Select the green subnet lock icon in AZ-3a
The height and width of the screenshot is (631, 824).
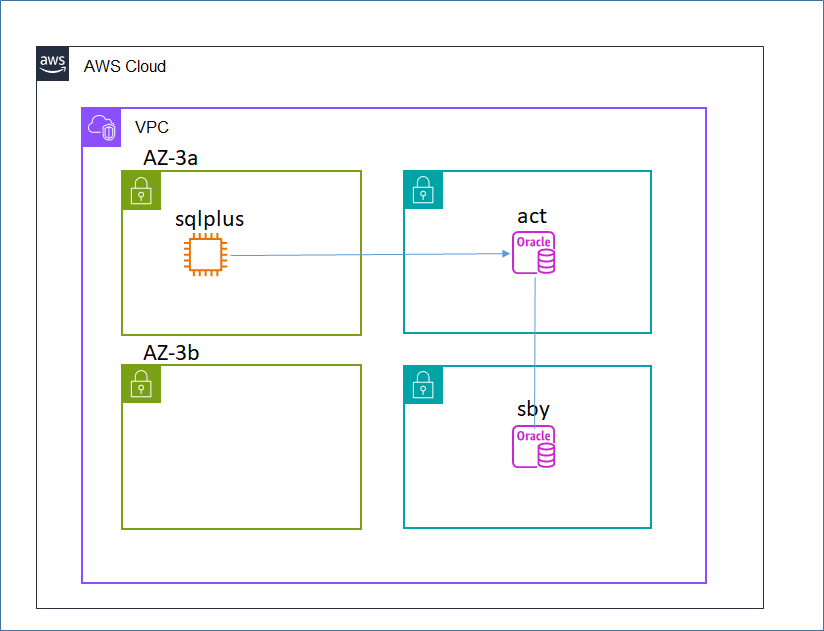[139, 191]
